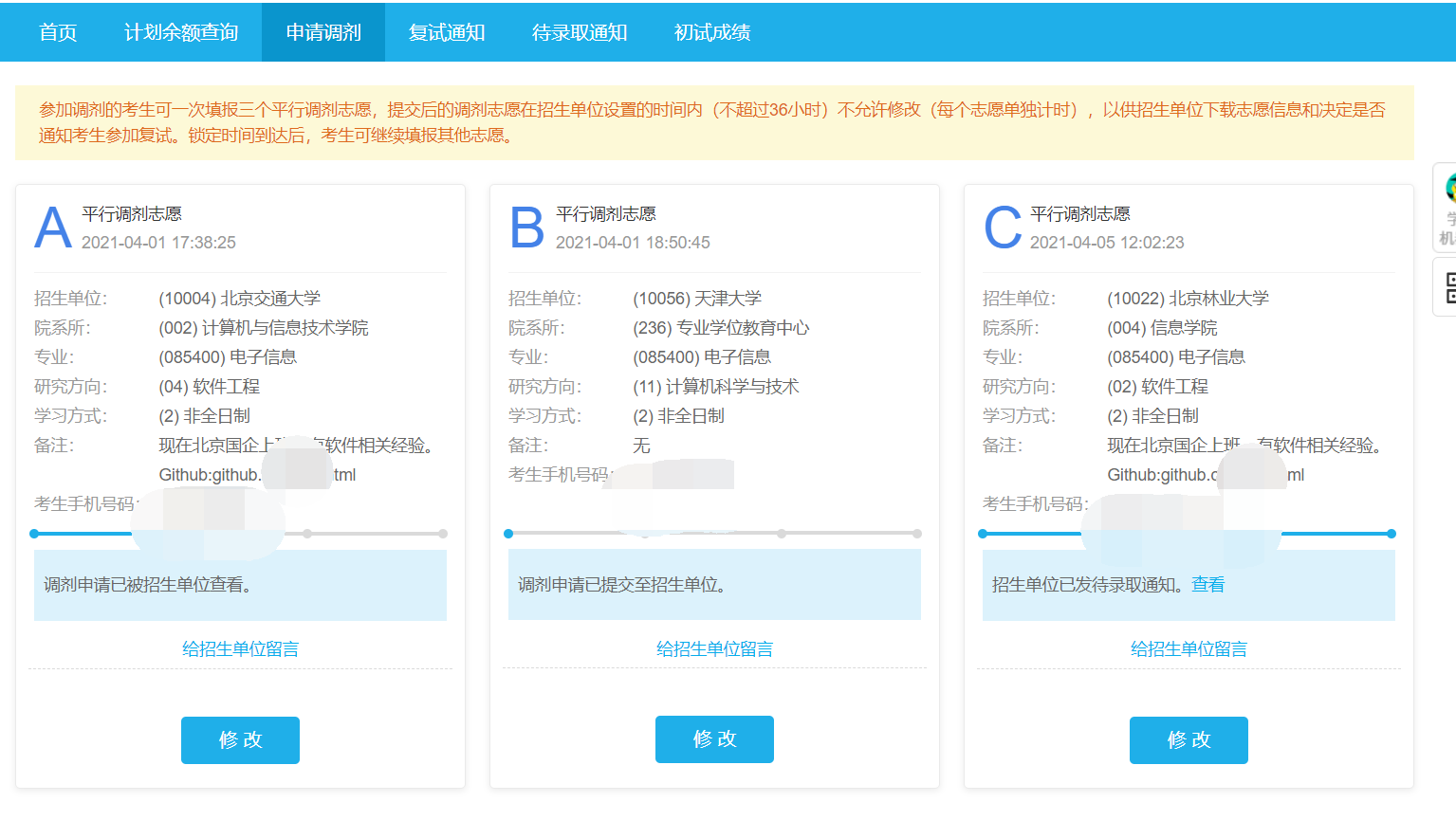Image resolution: width=1456 pixels, height=820 pixels.
Task: Switch to the 复试通知 tab
Action: tap(447, 32)
